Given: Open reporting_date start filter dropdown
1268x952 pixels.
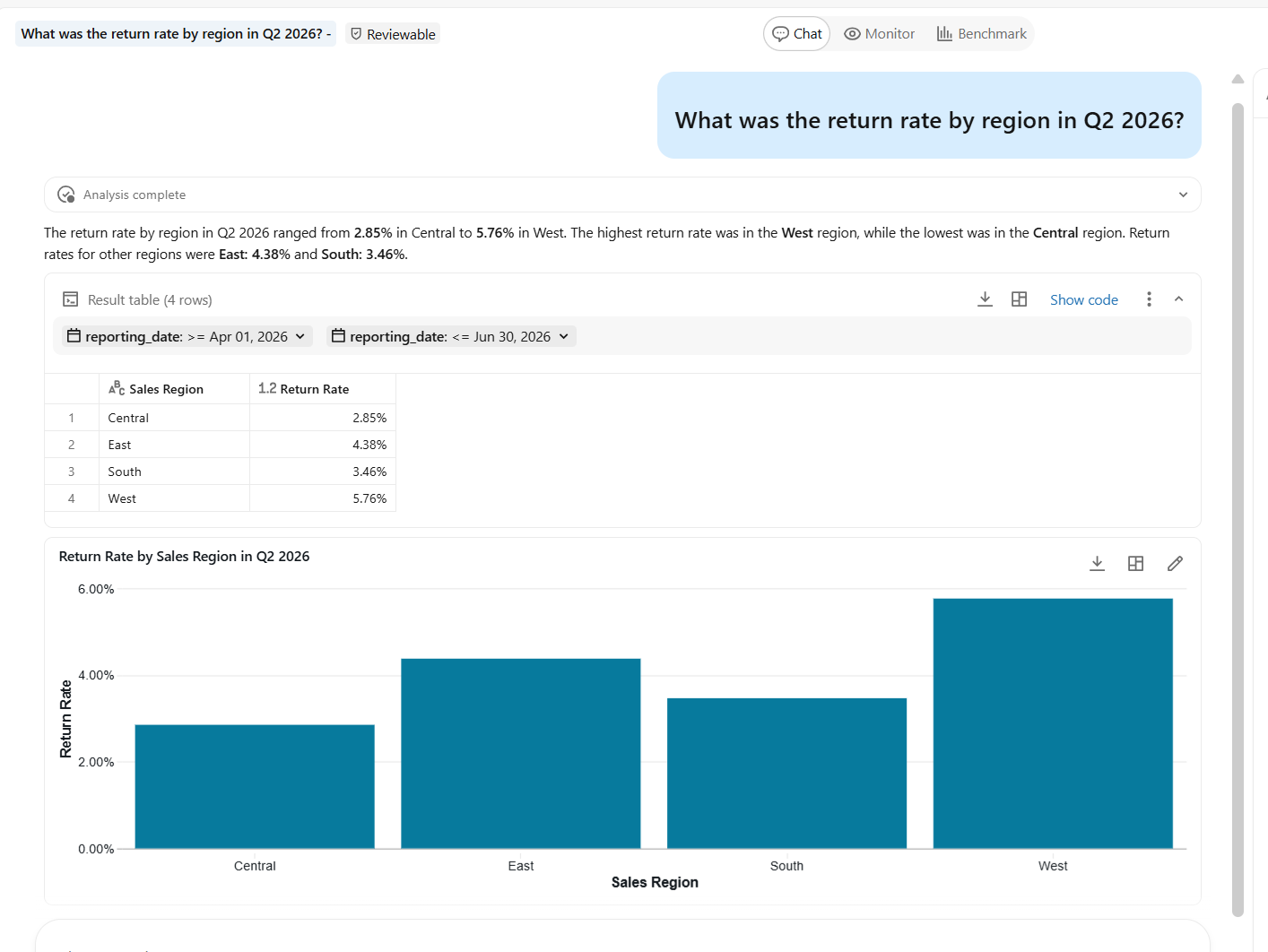Looking at the screenshot, I should coord(187,337).
